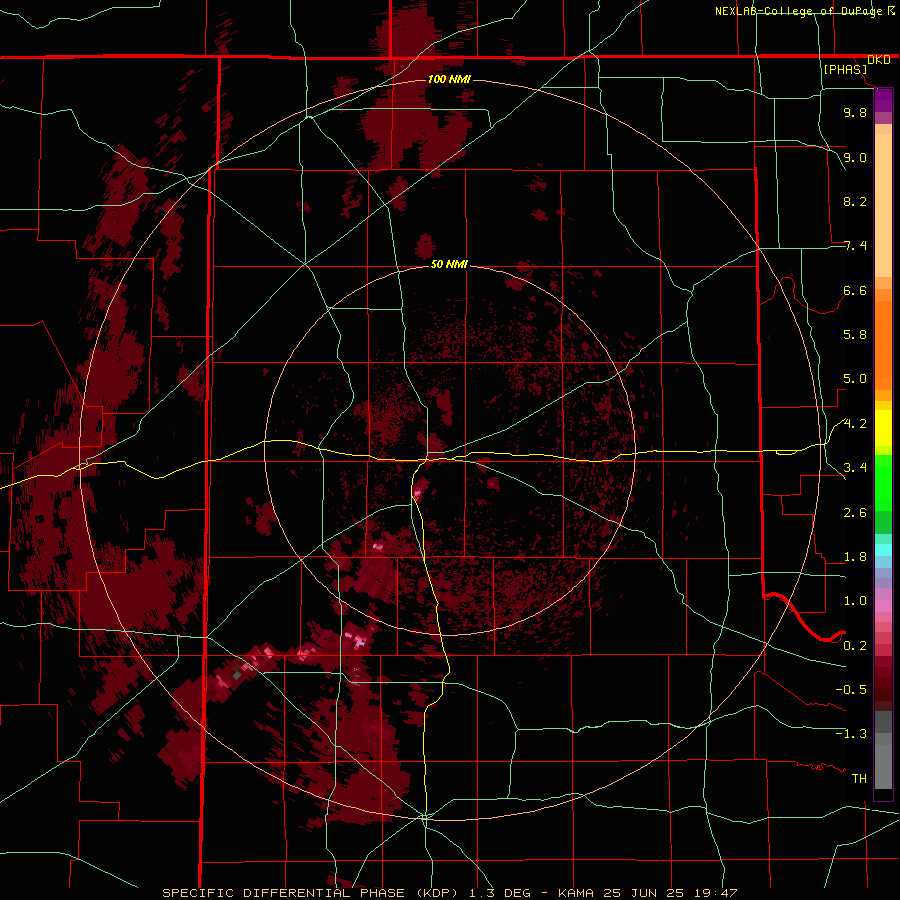900x900 pixels.
Task: Click the 0.2 legend value
Action: click(855, 646)
